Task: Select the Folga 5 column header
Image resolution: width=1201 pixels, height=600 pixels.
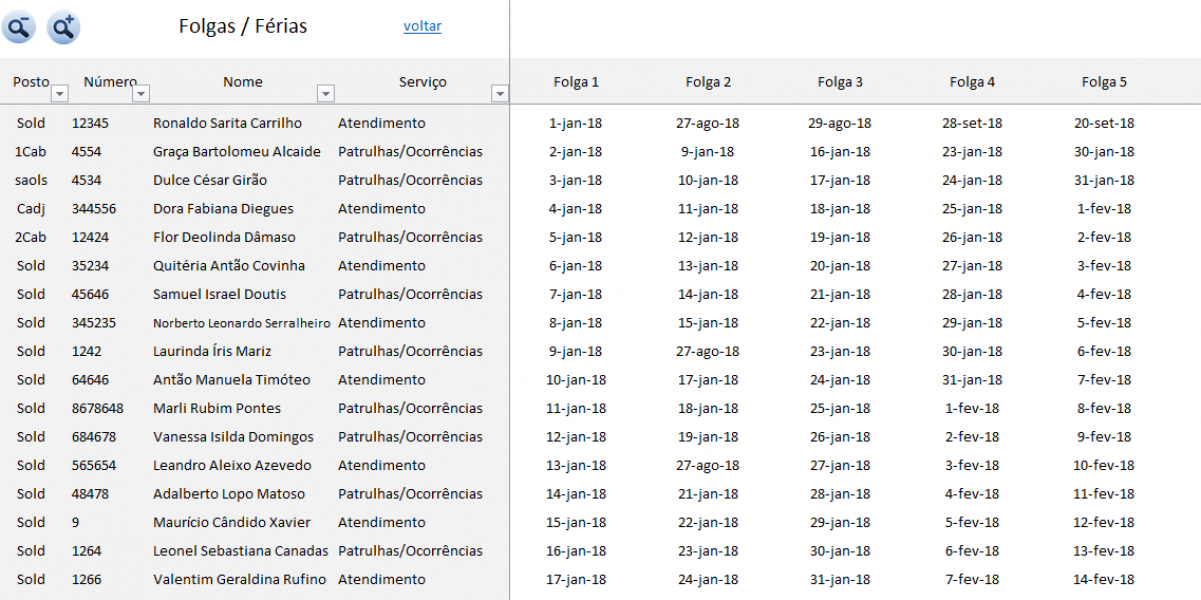Action: tap(1104, 82)
